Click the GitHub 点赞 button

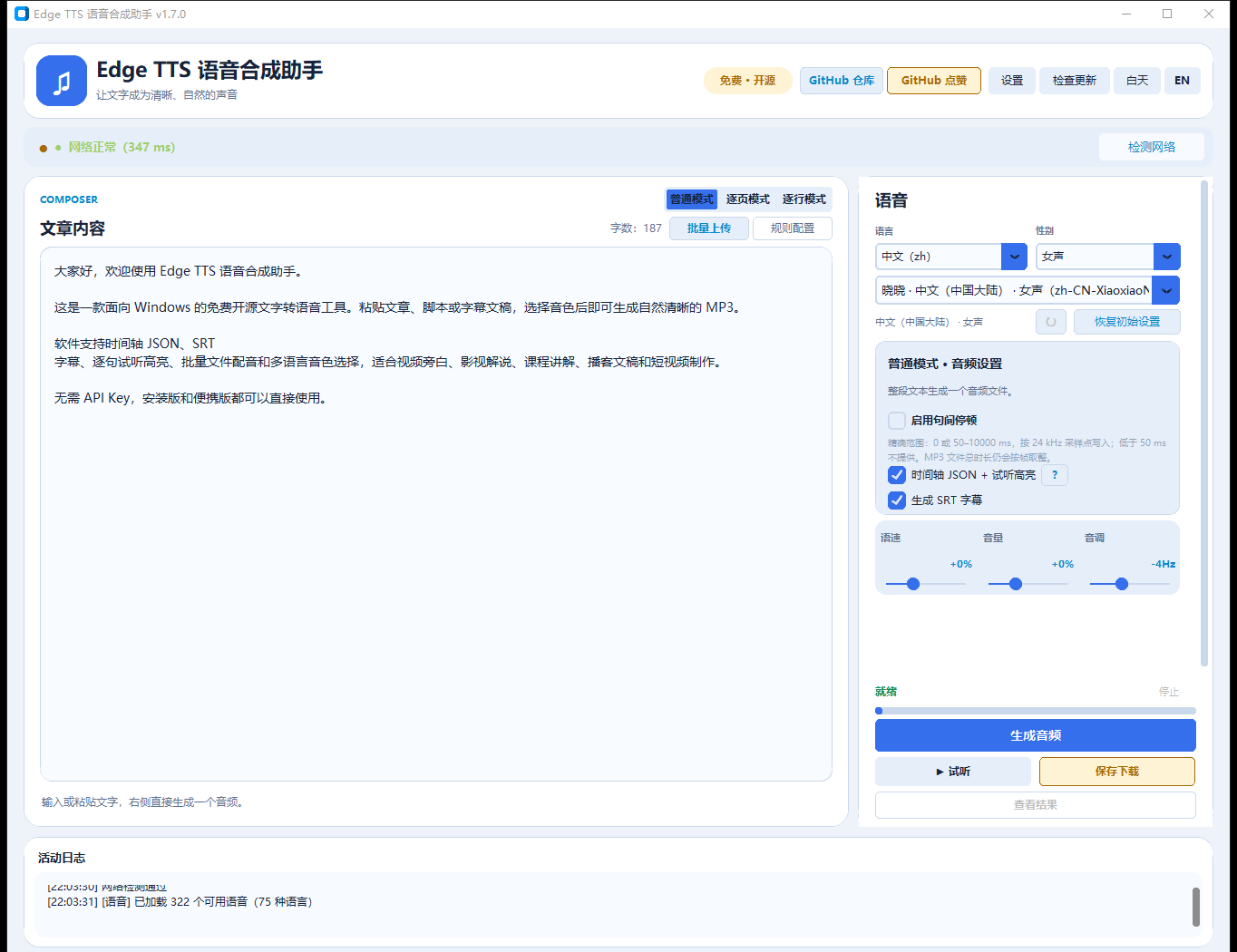(934, 81)
